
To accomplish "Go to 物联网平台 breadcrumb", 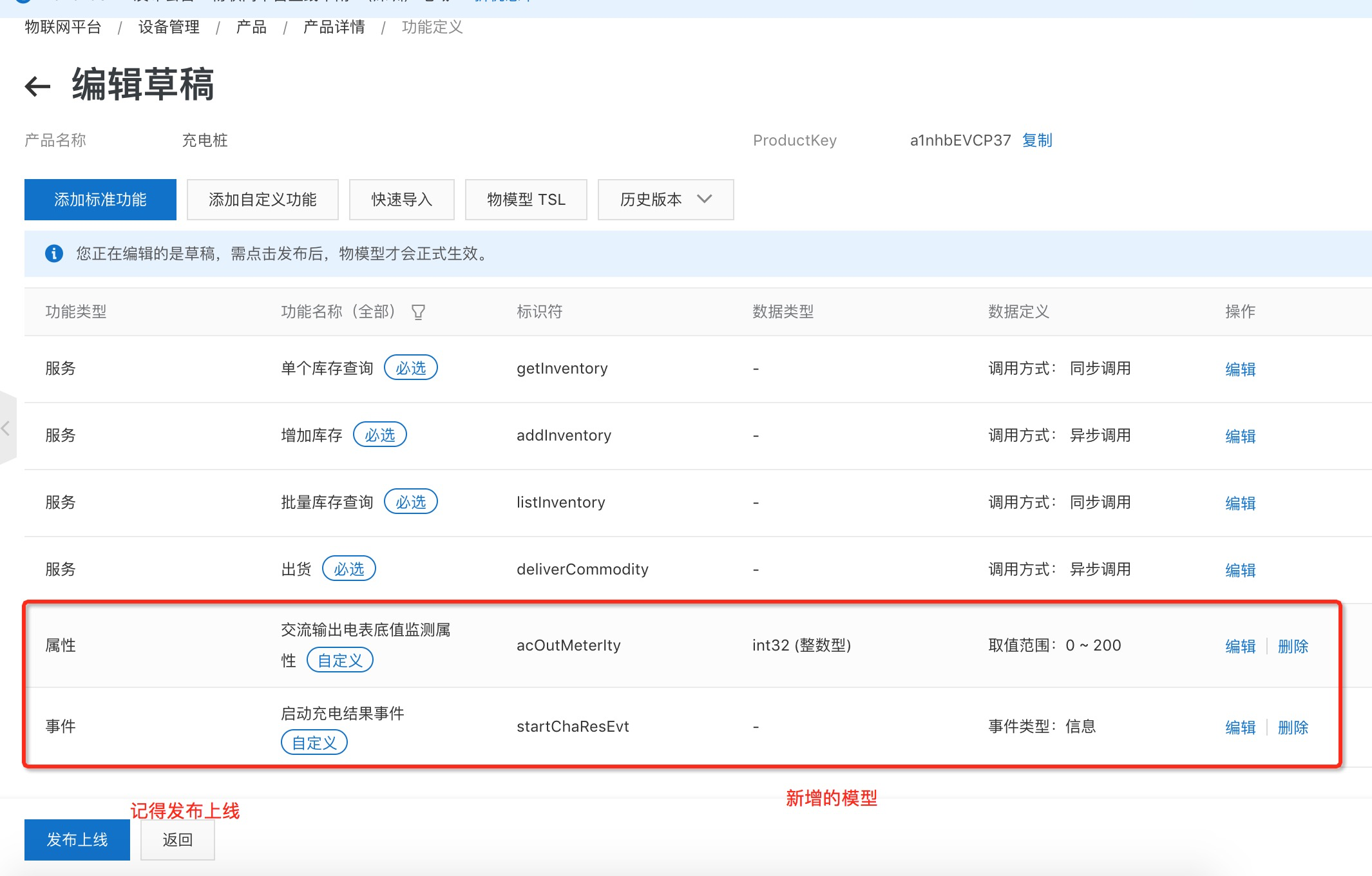I will click(x=63, y=27).
